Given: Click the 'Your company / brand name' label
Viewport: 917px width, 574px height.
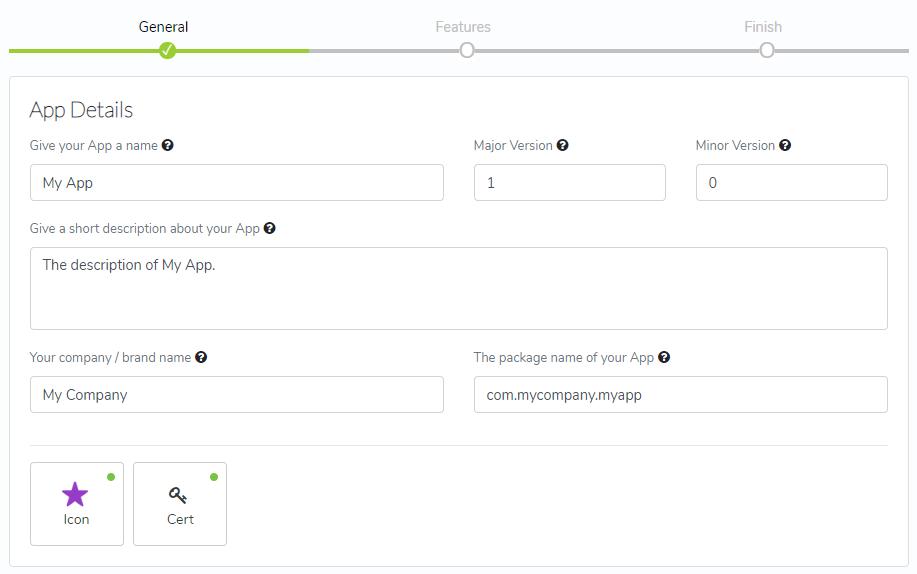Looking at the screenshot, I should pyautogui.click(x=111, y=358).
